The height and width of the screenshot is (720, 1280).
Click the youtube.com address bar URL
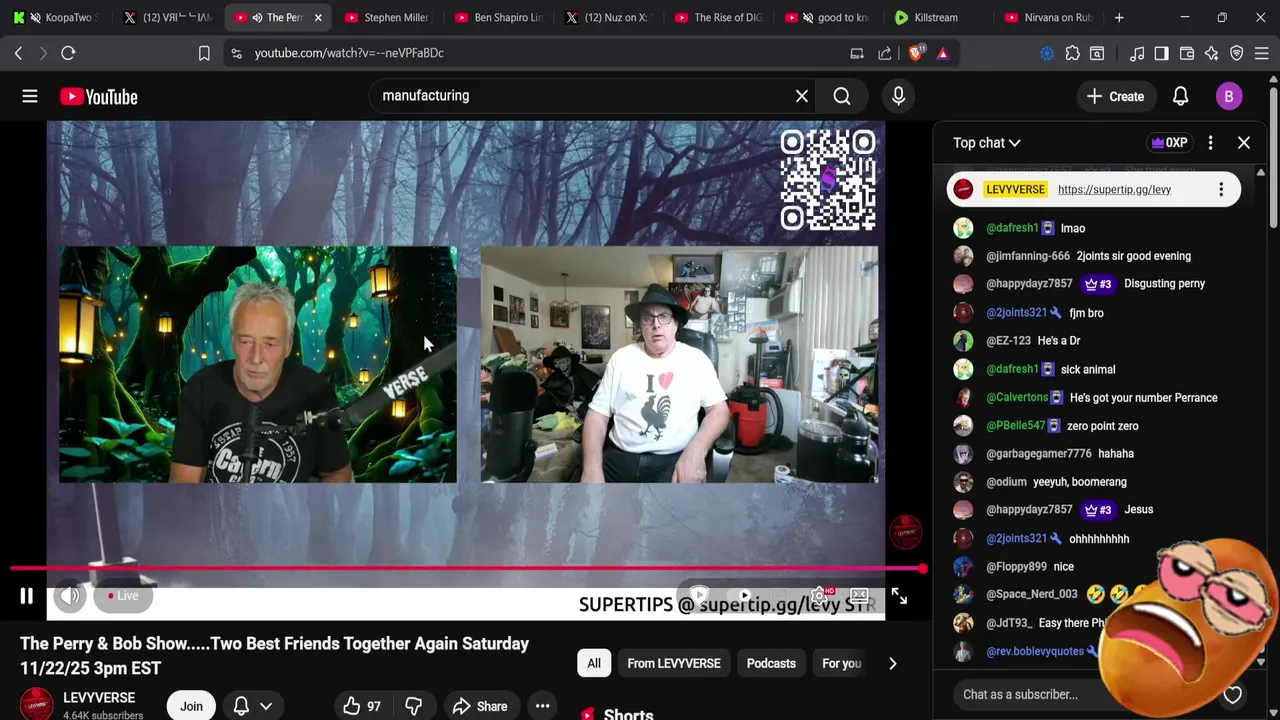tap(349, 53)
